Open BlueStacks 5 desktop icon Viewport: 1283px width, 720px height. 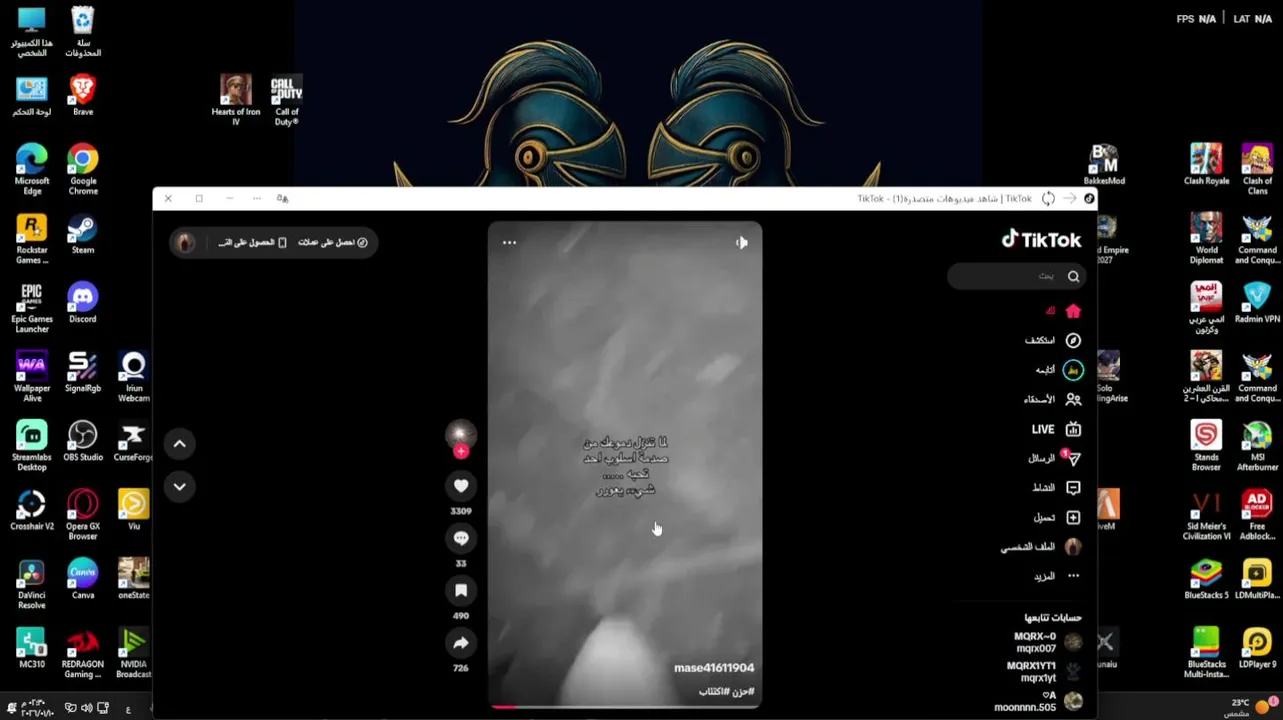(1206, 580)
